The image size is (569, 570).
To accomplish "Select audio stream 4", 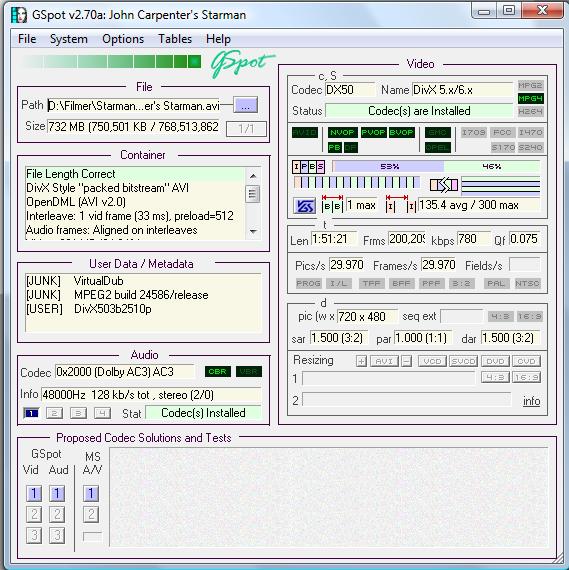I will coord(102,413).
